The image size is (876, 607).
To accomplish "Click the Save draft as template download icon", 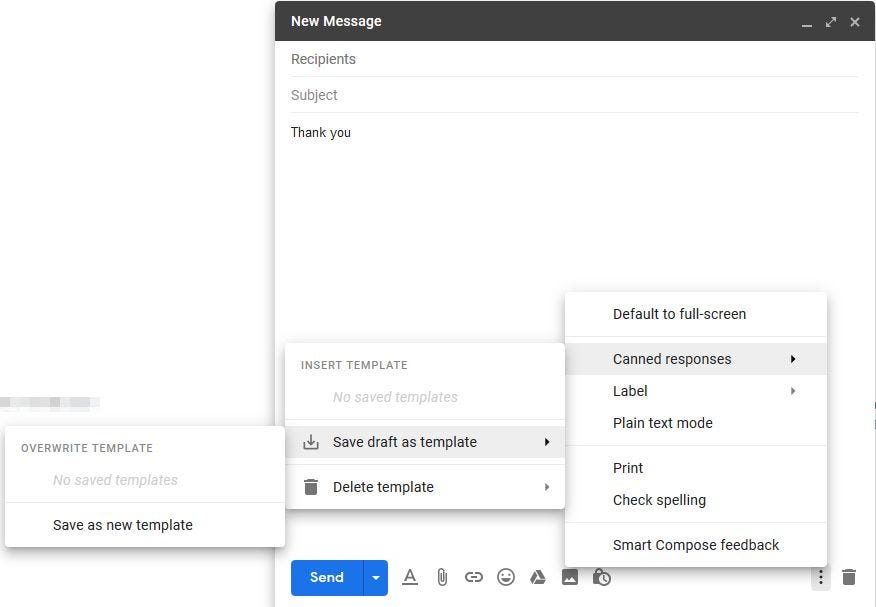I will 310,442.
